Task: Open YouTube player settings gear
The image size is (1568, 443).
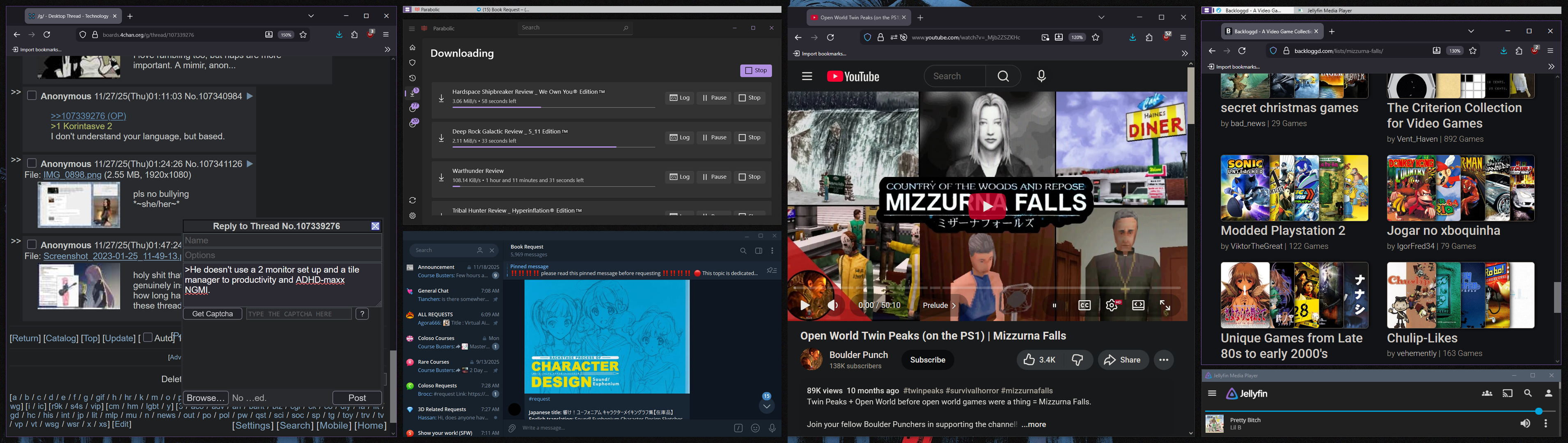Action: click(x=1112, y=305)
